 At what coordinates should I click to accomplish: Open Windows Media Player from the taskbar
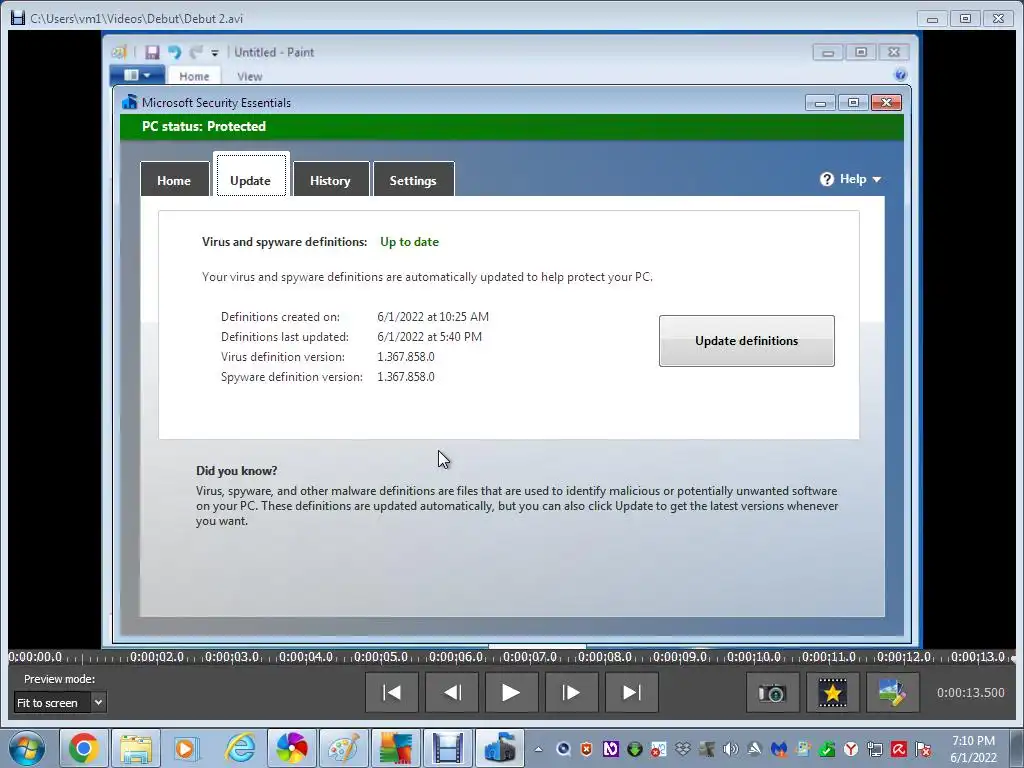[x=187, y=748]
